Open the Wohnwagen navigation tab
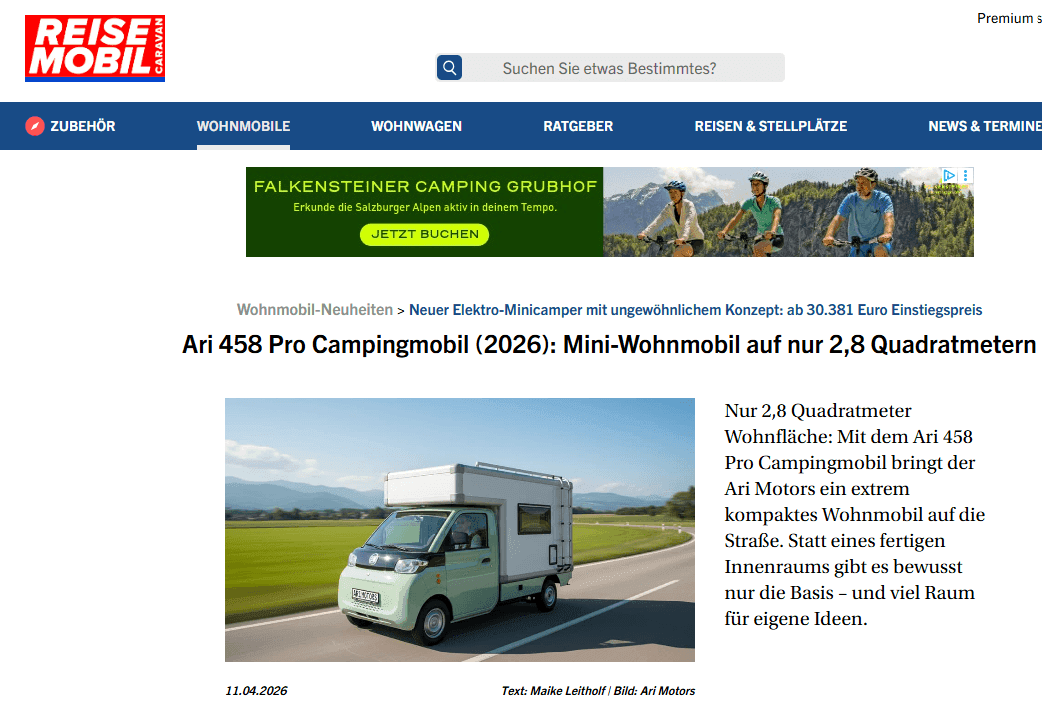This screenshot has height=716, width=1042. click(x=416, y=126)
